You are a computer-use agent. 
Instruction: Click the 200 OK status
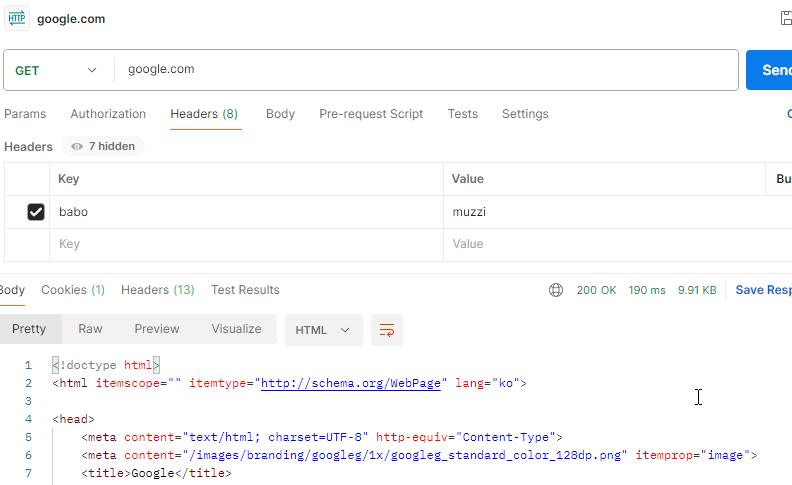click(x=597, y=290)
